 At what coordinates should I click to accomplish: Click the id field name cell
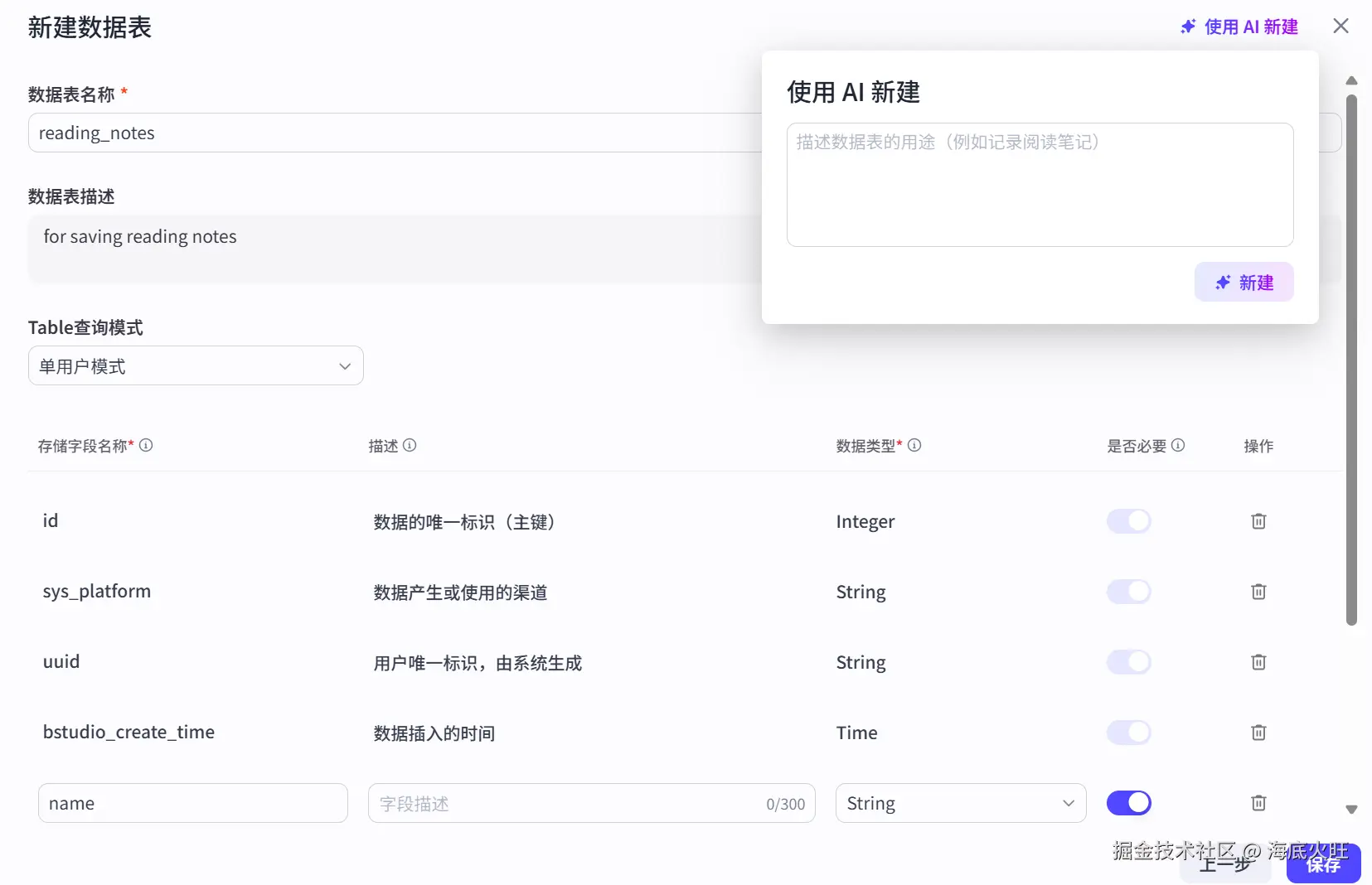[x=51, y=521]
